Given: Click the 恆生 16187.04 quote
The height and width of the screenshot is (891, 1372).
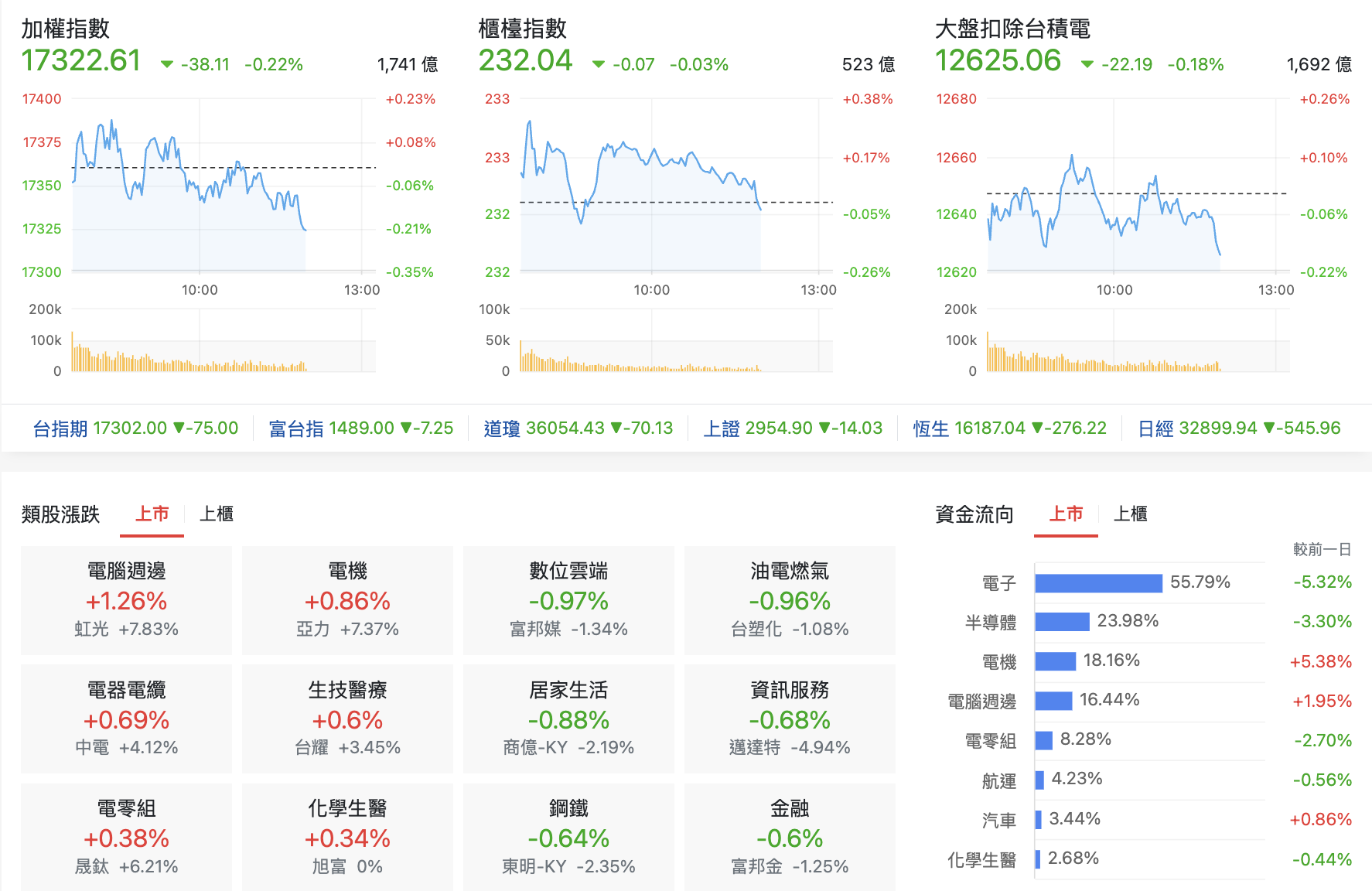Looking at the screenshot, I should coord(1010,428).
